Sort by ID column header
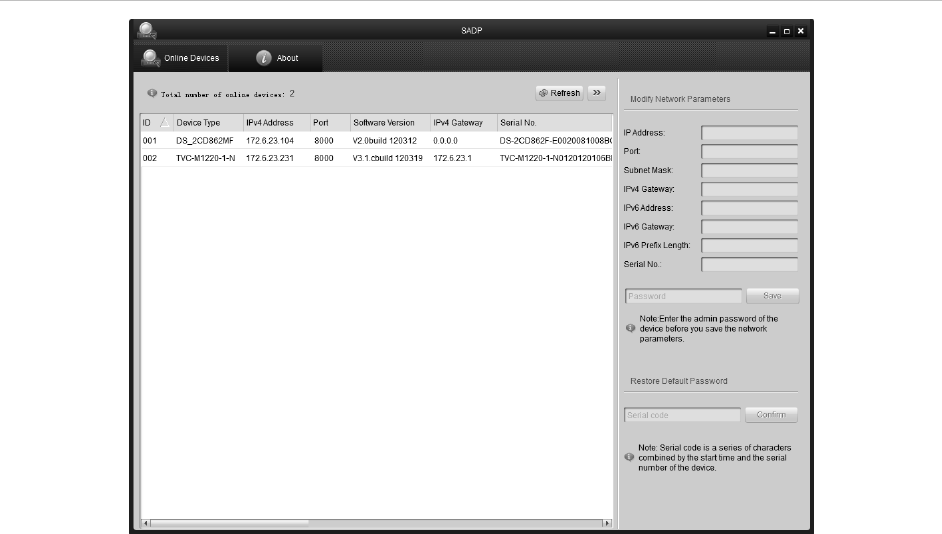This screenshot has height=534, width=942. point(156,123)
